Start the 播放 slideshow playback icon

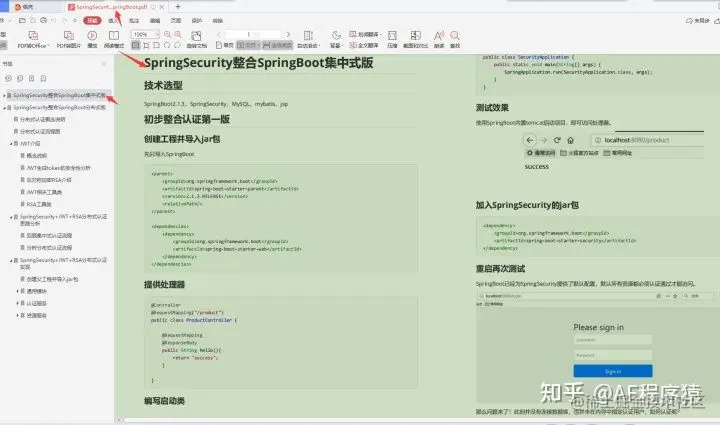(x=92, y=36)
